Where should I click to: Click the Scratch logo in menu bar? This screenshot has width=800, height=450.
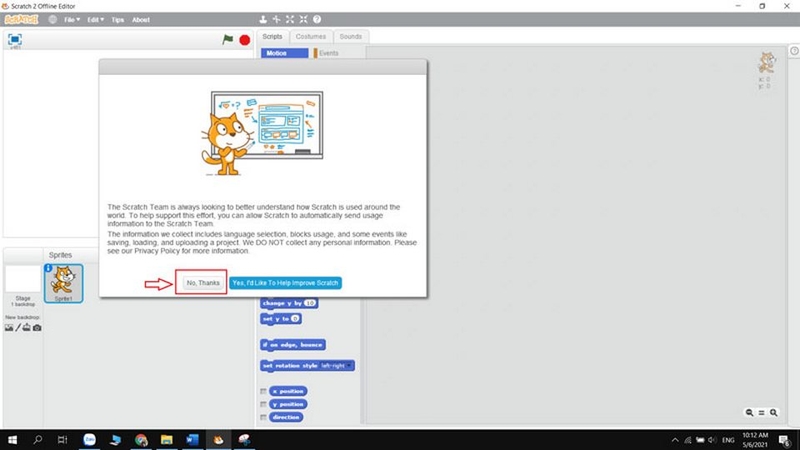click(x=21, y=19)
